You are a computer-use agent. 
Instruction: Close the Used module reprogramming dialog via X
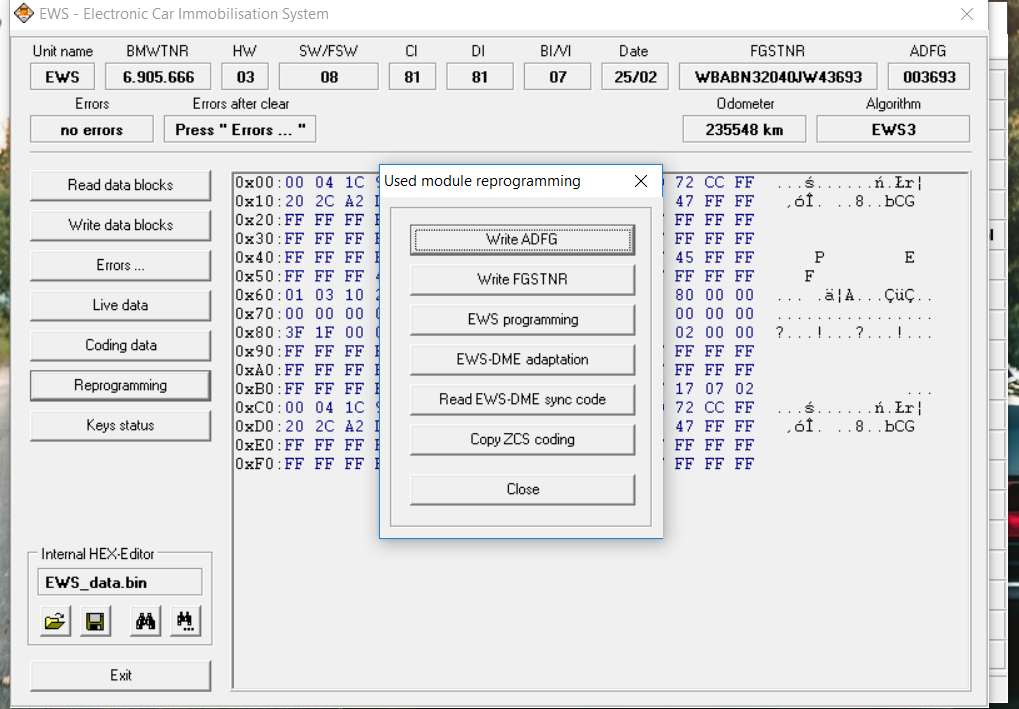click(641, 181)
